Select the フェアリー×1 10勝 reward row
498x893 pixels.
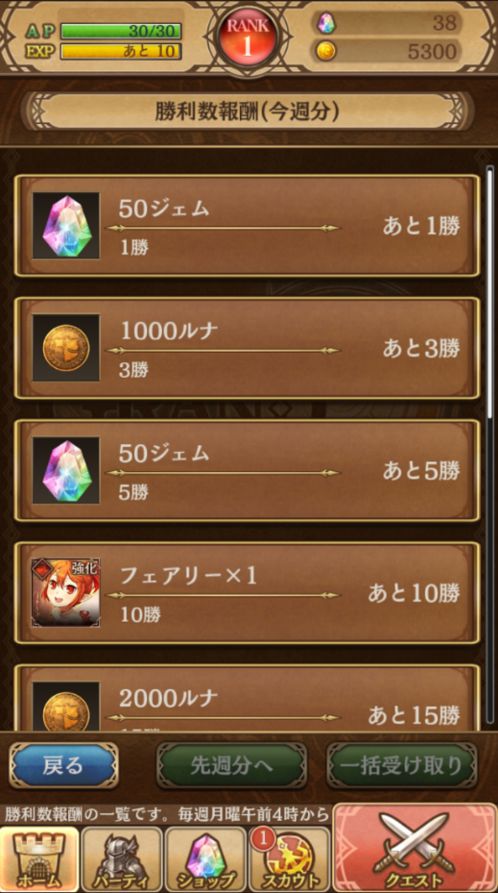[247, 593]
